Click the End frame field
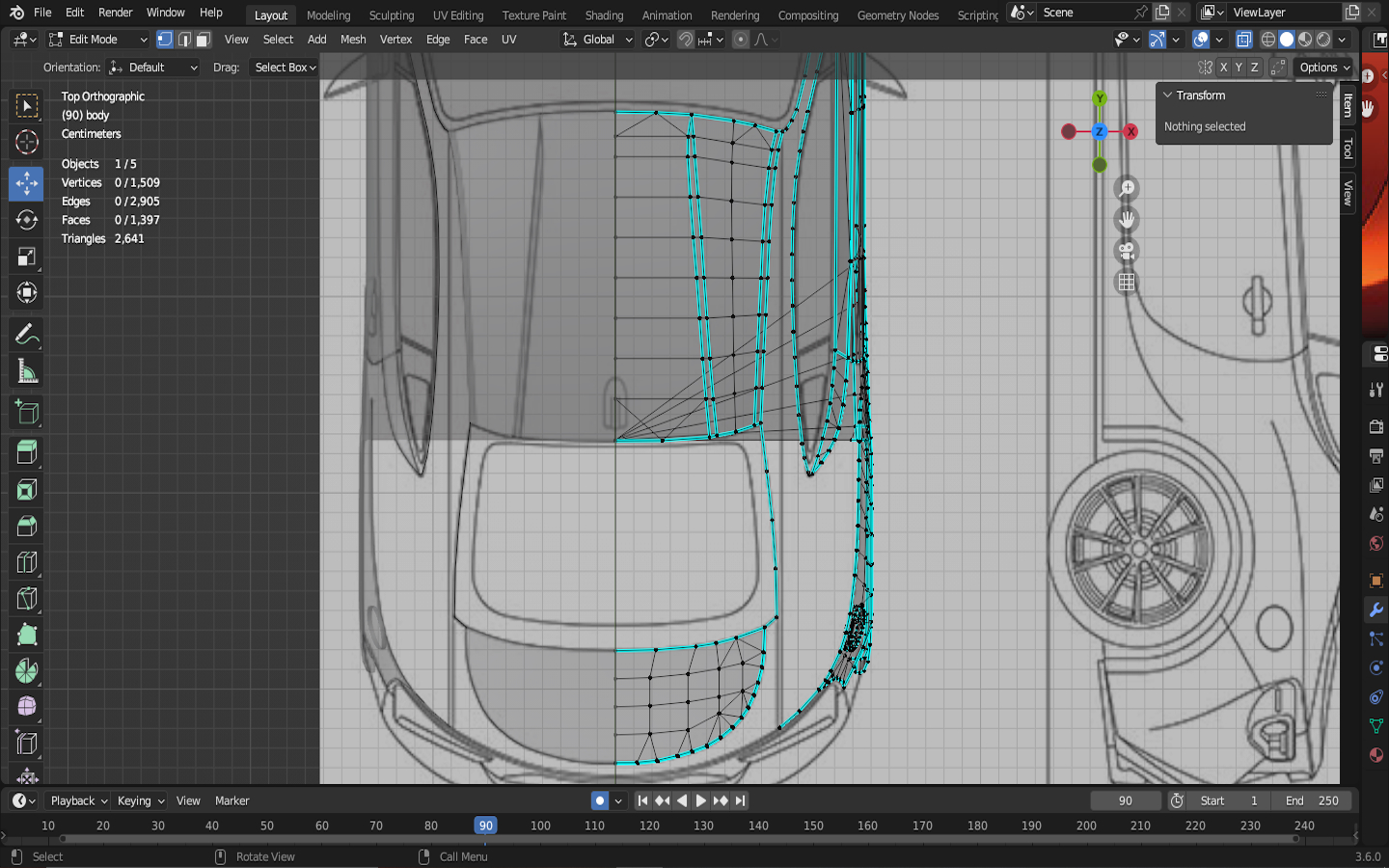This screenshot has height=868, width=1389. [1312, 800]
